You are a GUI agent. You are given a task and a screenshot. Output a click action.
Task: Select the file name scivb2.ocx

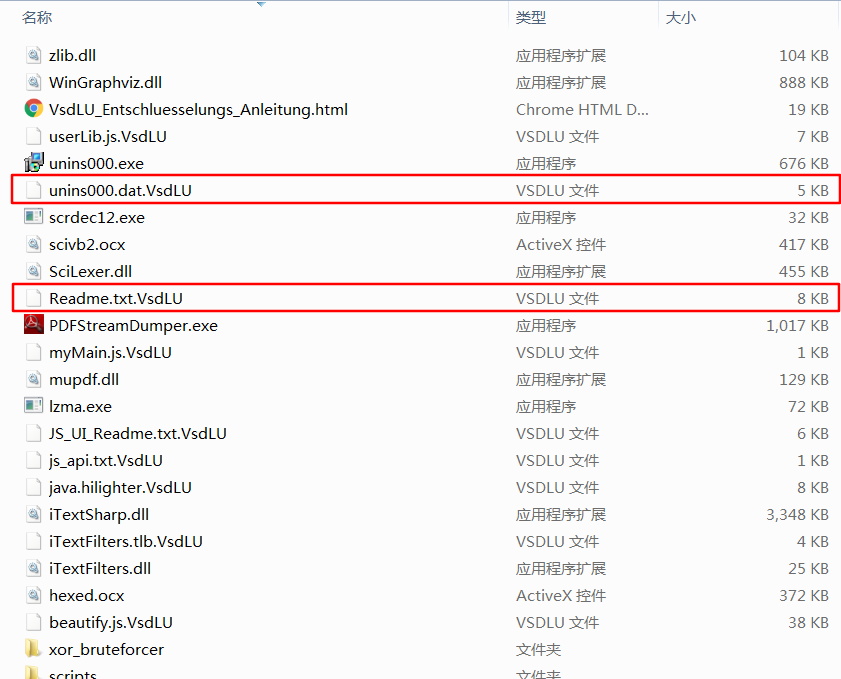(87, 244)
